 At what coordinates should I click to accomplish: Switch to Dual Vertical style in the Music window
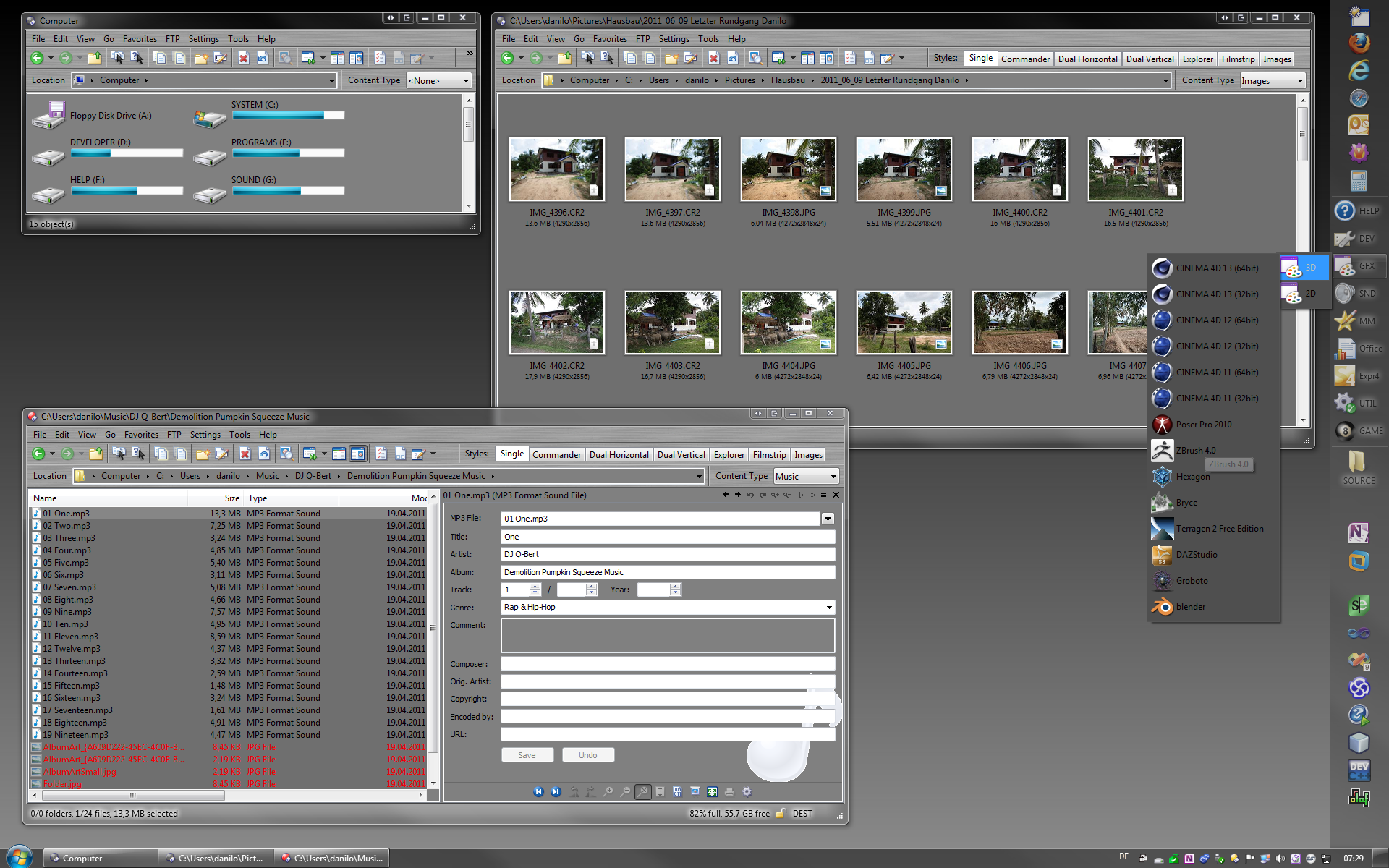tap(681, 455)
